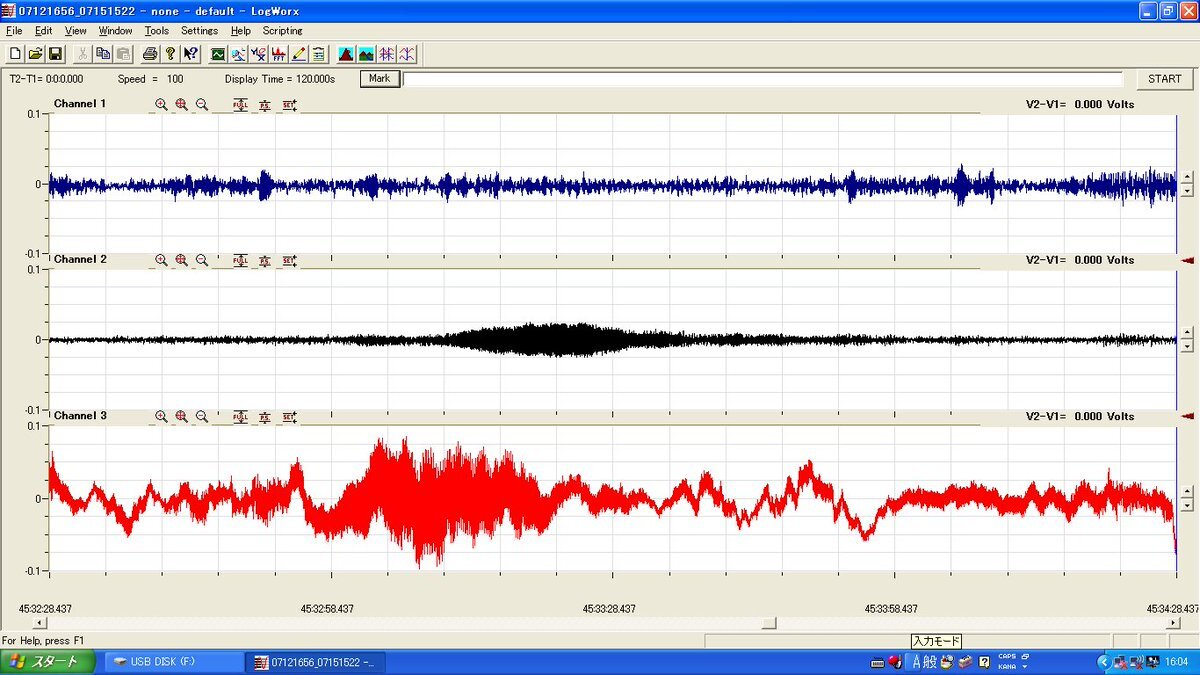The image size is (1200, 675).
Task: Click the IME input mode 'A' indicator
Action: click(916, 662)
